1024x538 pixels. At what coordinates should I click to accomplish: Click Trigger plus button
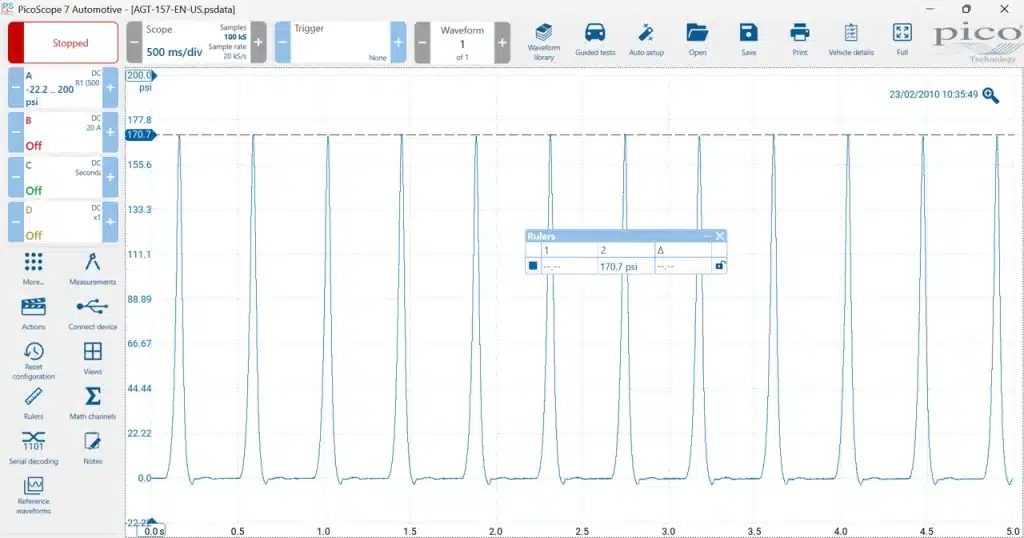398,42
